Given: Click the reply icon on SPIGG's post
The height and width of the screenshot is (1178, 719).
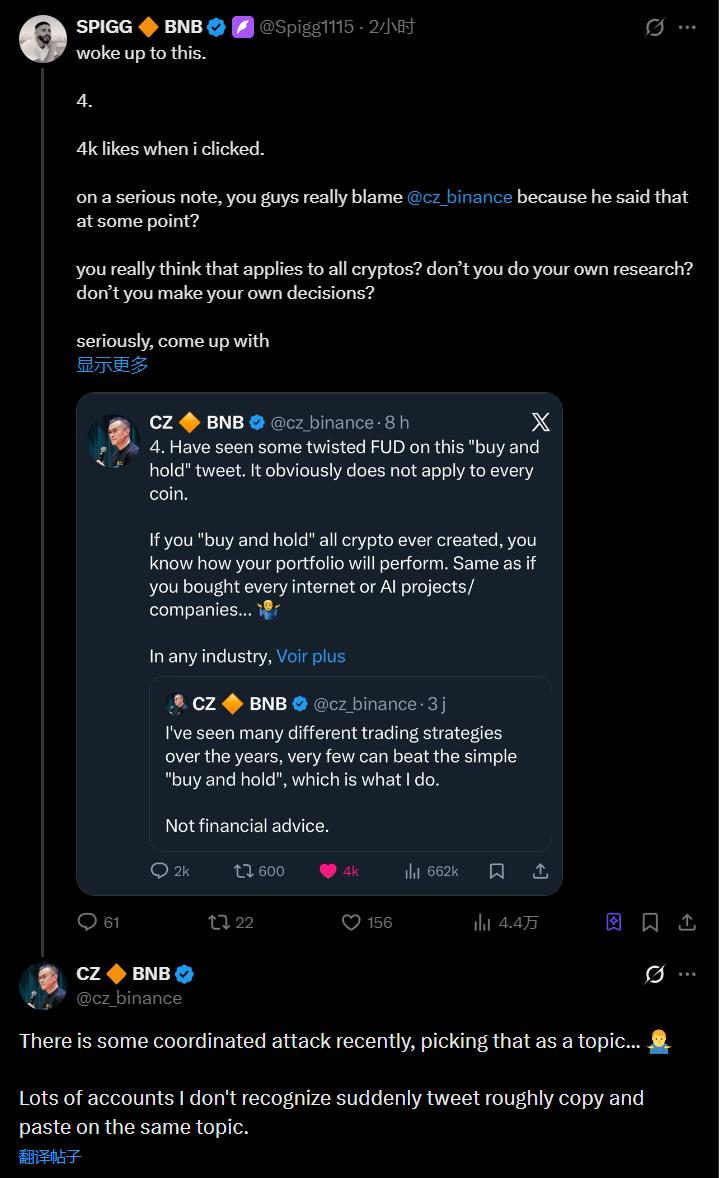Looking at the screenshot, I should point(88,922).
